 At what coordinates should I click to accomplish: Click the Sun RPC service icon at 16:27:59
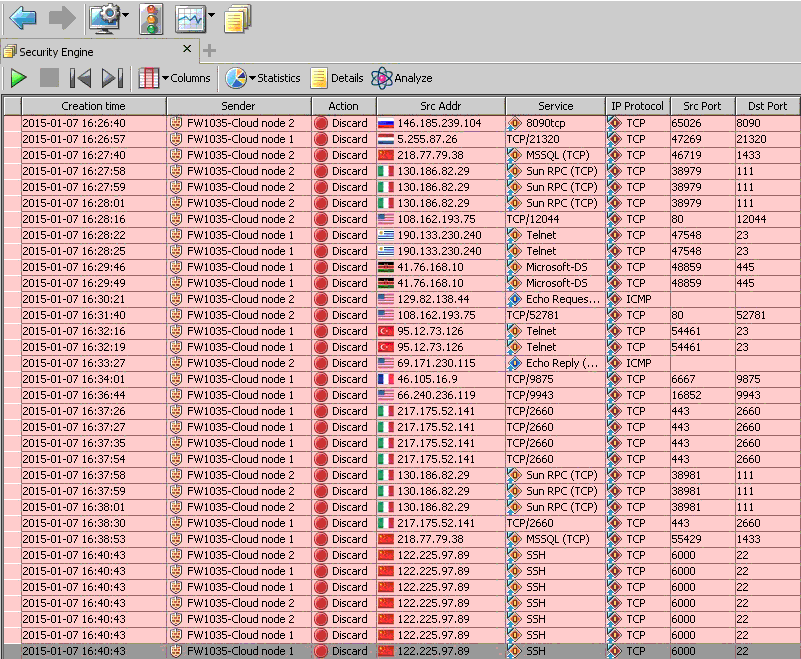tap(514, 186)
